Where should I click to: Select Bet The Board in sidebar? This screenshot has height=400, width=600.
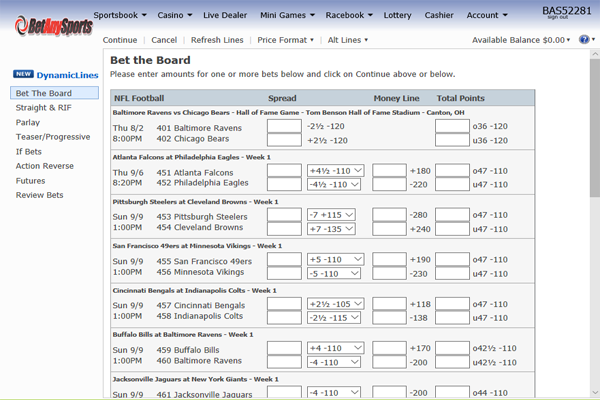click(x=54, y=93)
